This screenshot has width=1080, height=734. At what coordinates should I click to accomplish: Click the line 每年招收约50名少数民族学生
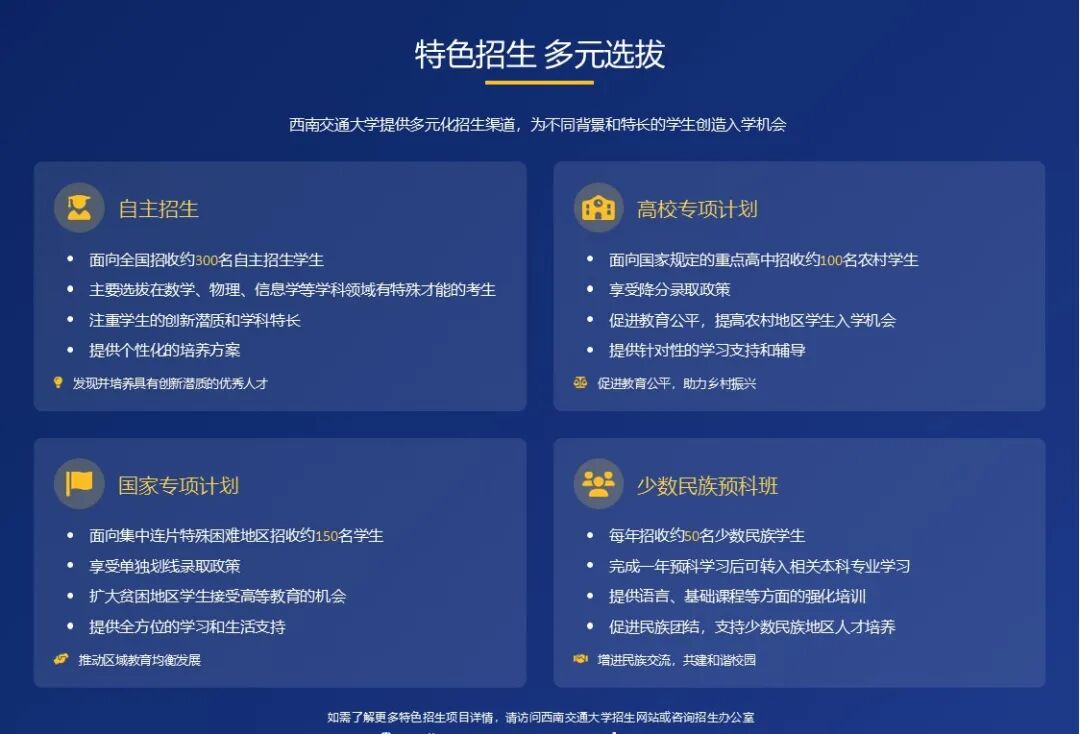coord(707,536)
